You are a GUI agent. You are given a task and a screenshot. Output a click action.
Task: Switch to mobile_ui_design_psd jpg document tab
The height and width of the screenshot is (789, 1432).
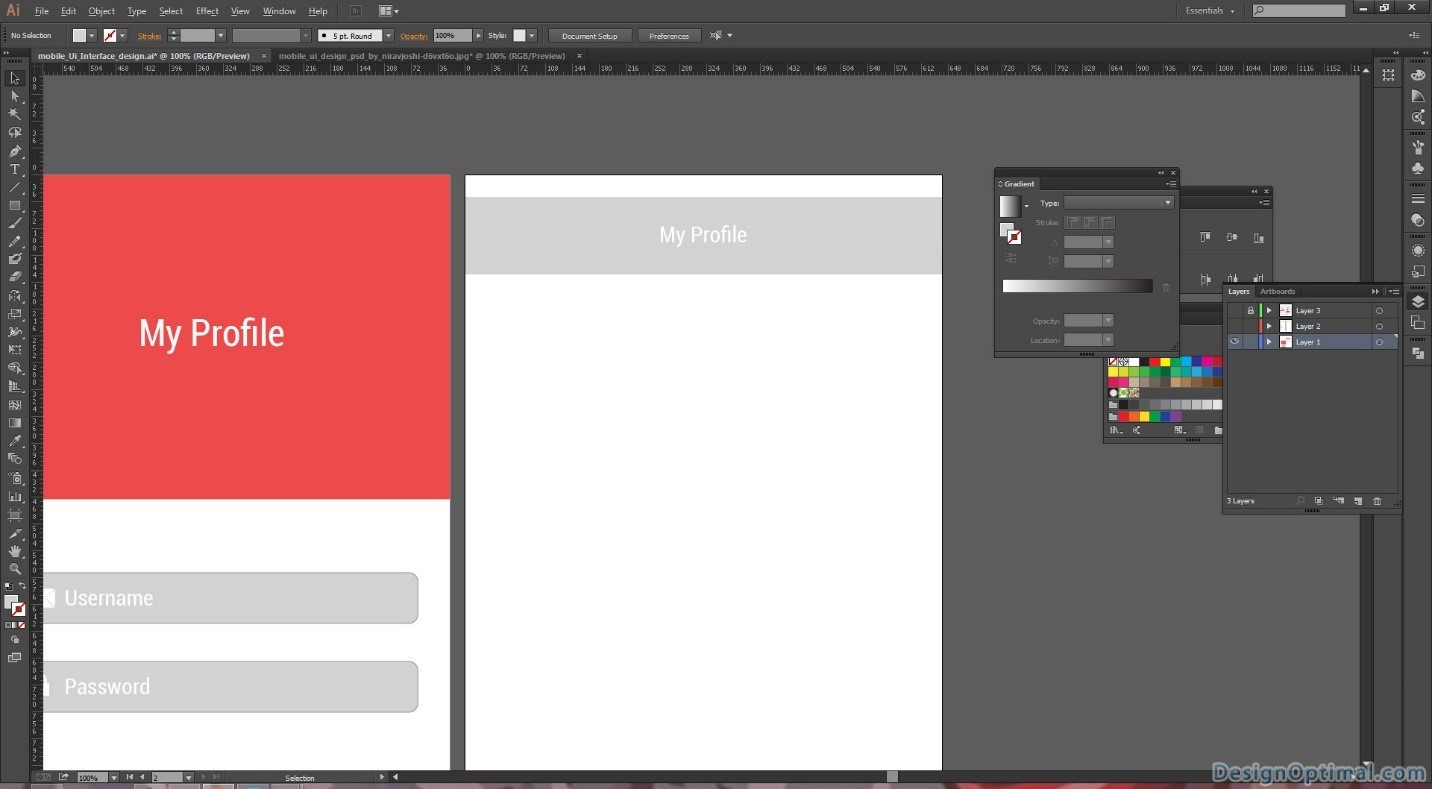[x=422, y=56]
